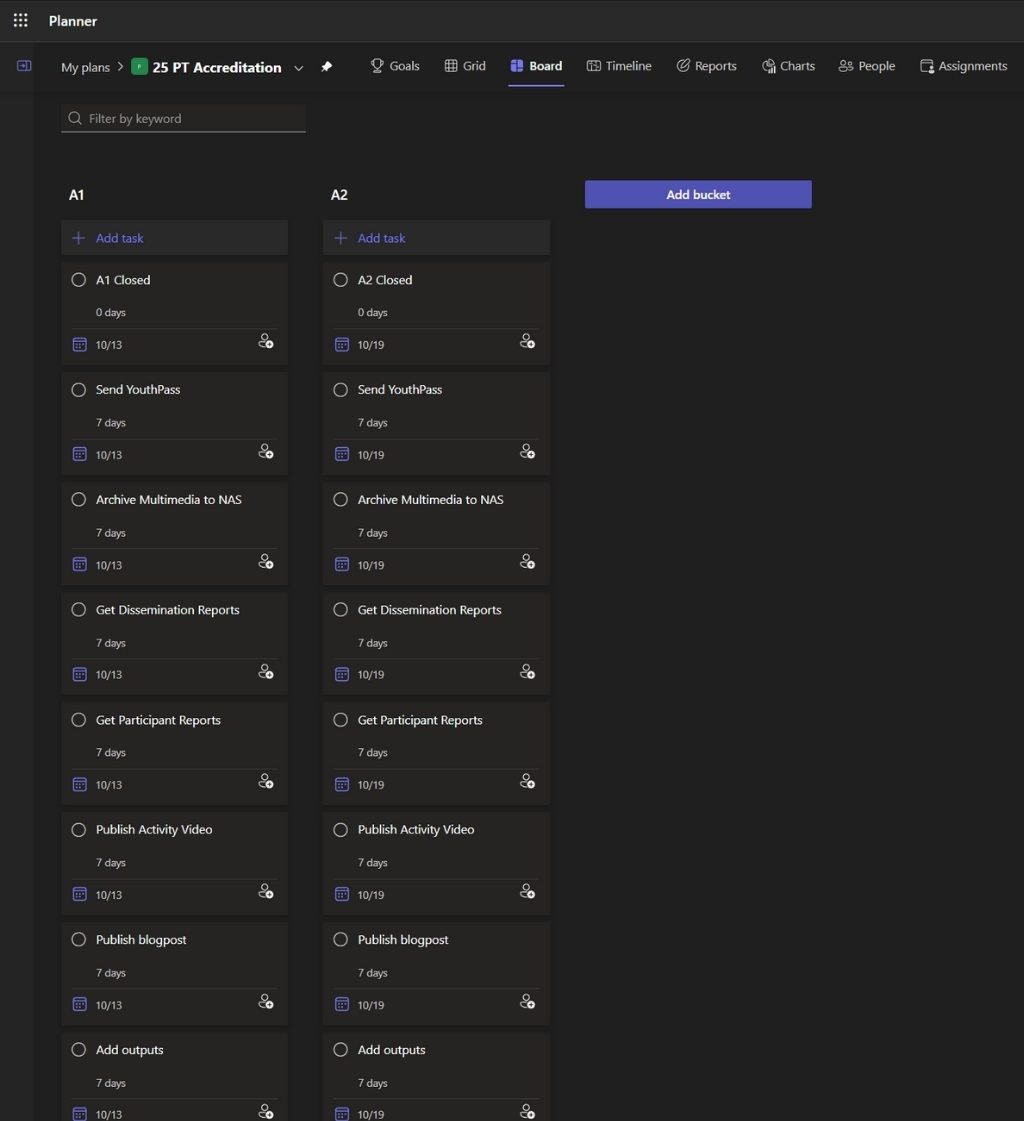
Task: Switch to the Timeline view tab
Action: coord(619,66)
